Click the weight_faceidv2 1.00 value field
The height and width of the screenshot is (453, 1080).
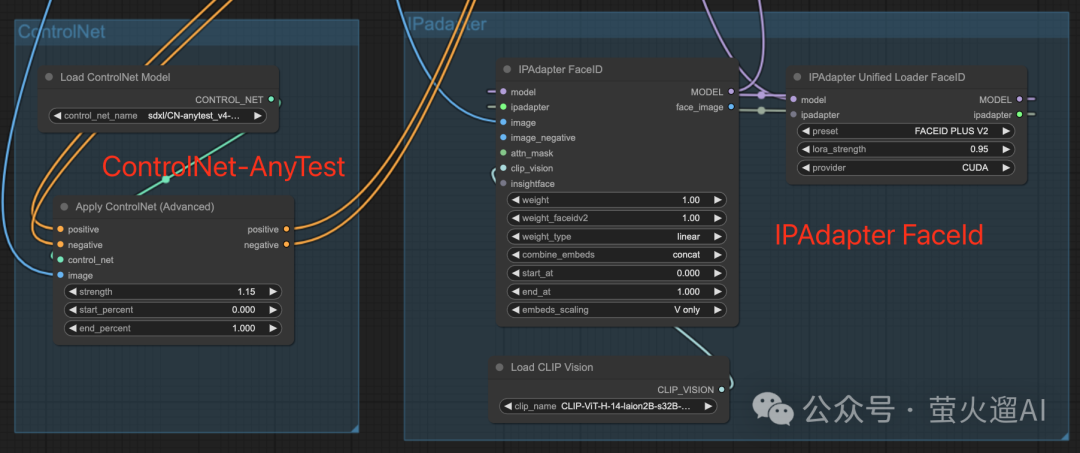[x=616, y=218]
